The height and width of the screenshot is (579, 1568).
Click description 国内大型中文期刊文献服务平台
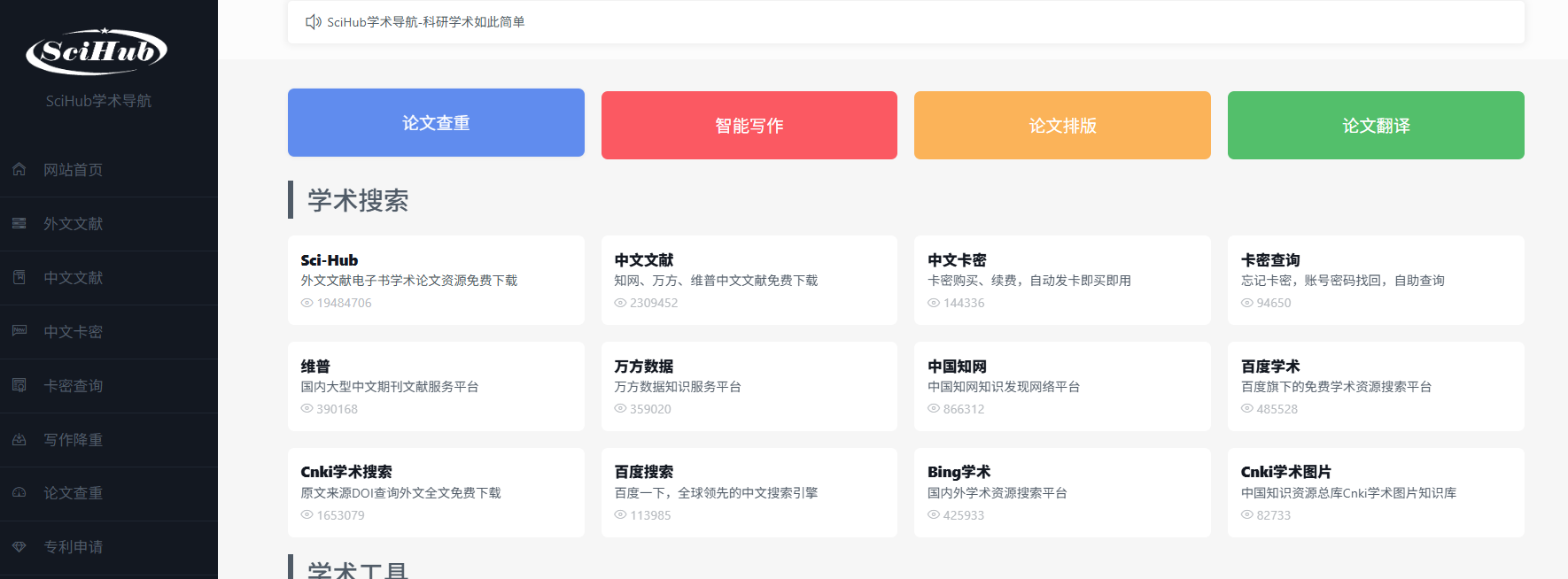[x=390, y=387]
